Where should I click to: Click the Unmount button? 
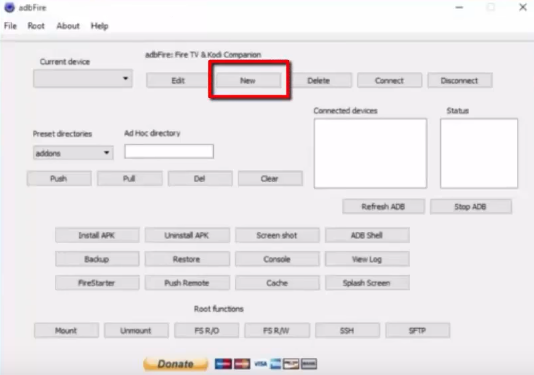tap(136, 330)
